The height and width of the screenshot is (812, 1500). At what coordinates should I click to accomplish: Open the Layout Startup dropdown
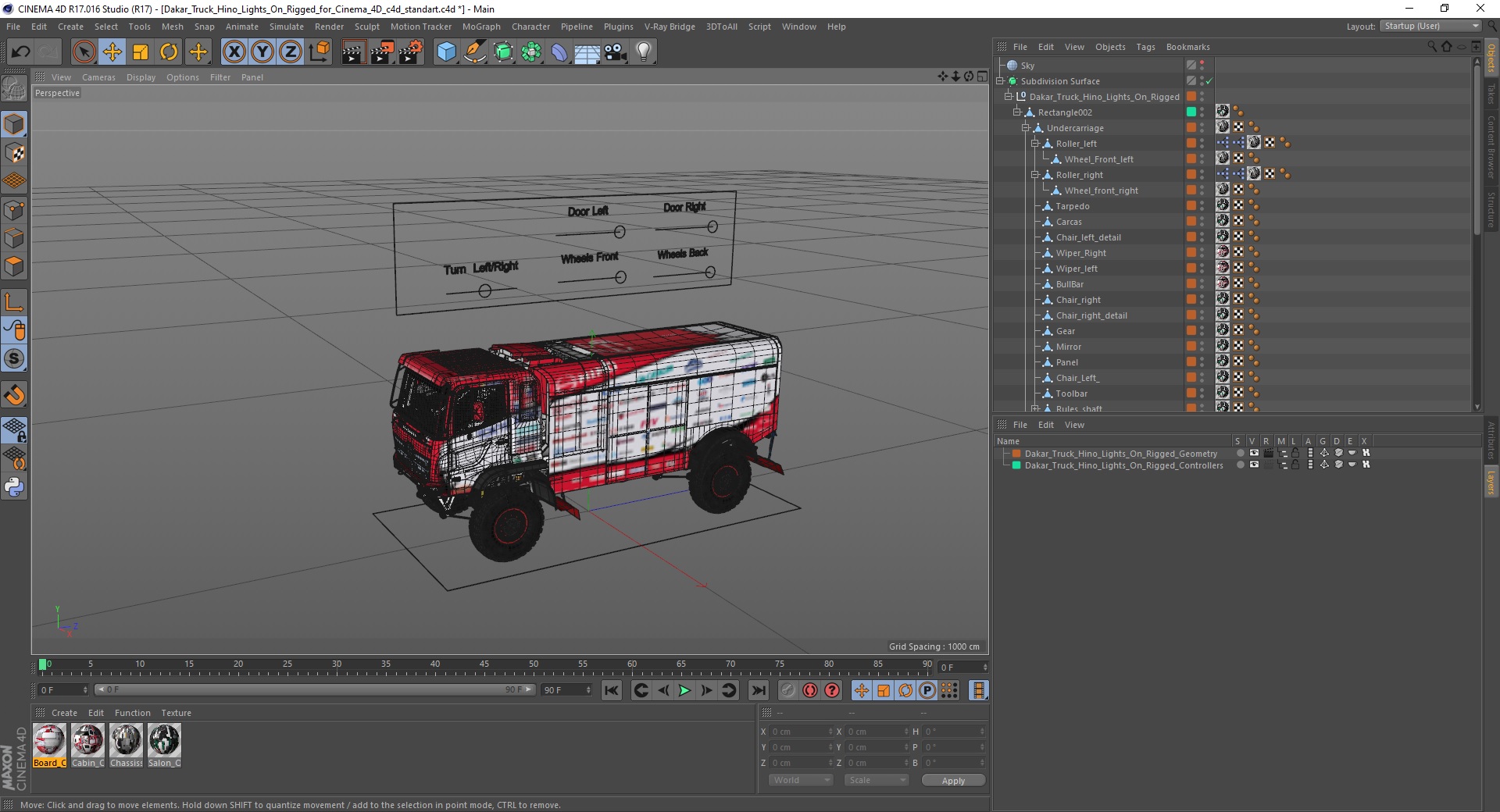pyautogui.click(x=1430, y=26)
